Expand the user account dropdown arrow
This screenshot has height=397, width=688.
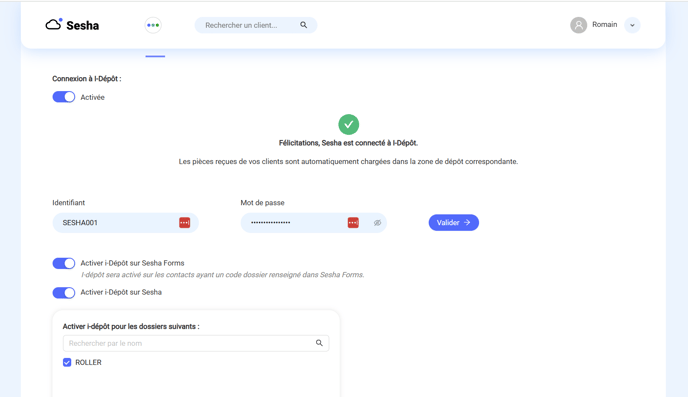[x=632, y=25]
